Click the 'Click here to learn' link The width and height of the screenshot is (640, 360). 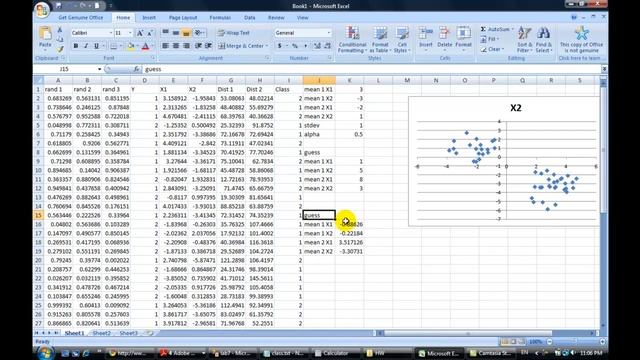click(x=581, y=58)
